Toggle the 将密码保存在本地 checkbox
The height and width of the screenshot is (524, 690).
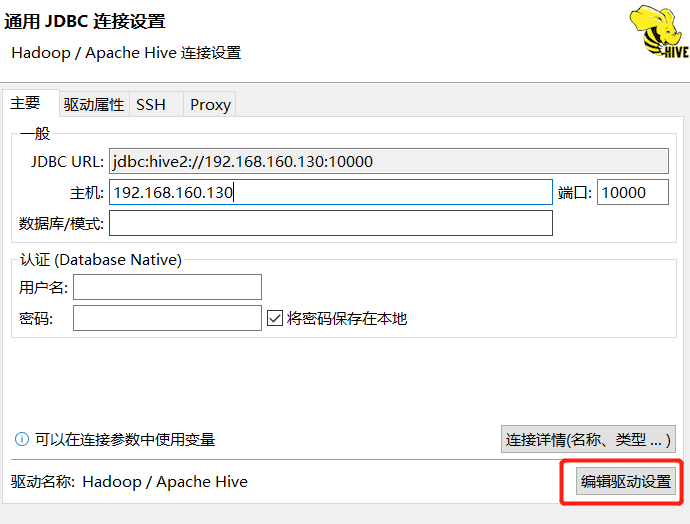pyautogui.click(x=275, y=318)
